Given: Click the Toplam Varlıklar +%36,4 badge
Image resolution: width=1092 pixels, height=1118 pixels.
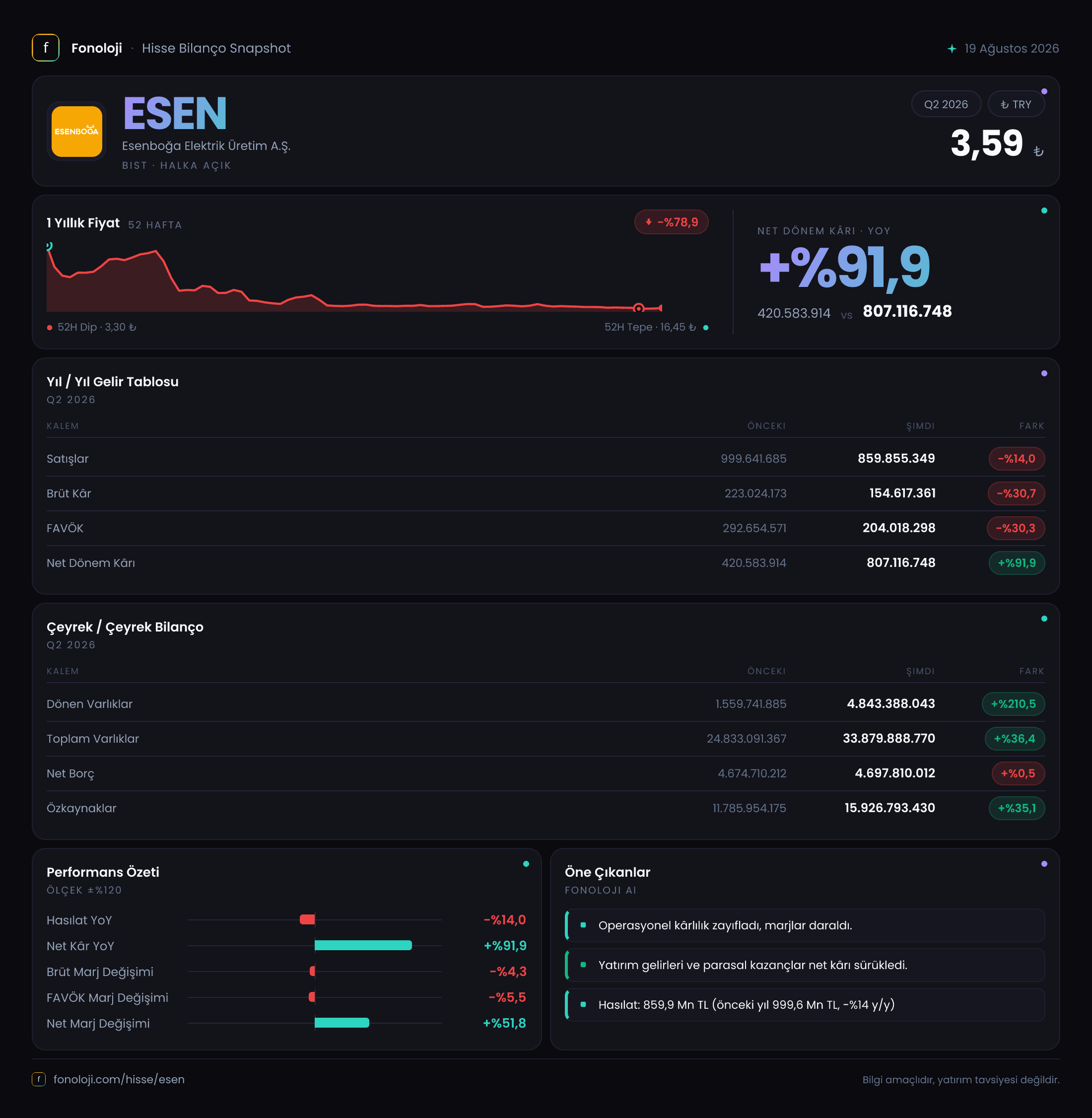Looking at the screenshot, I should pos(1015,739).
